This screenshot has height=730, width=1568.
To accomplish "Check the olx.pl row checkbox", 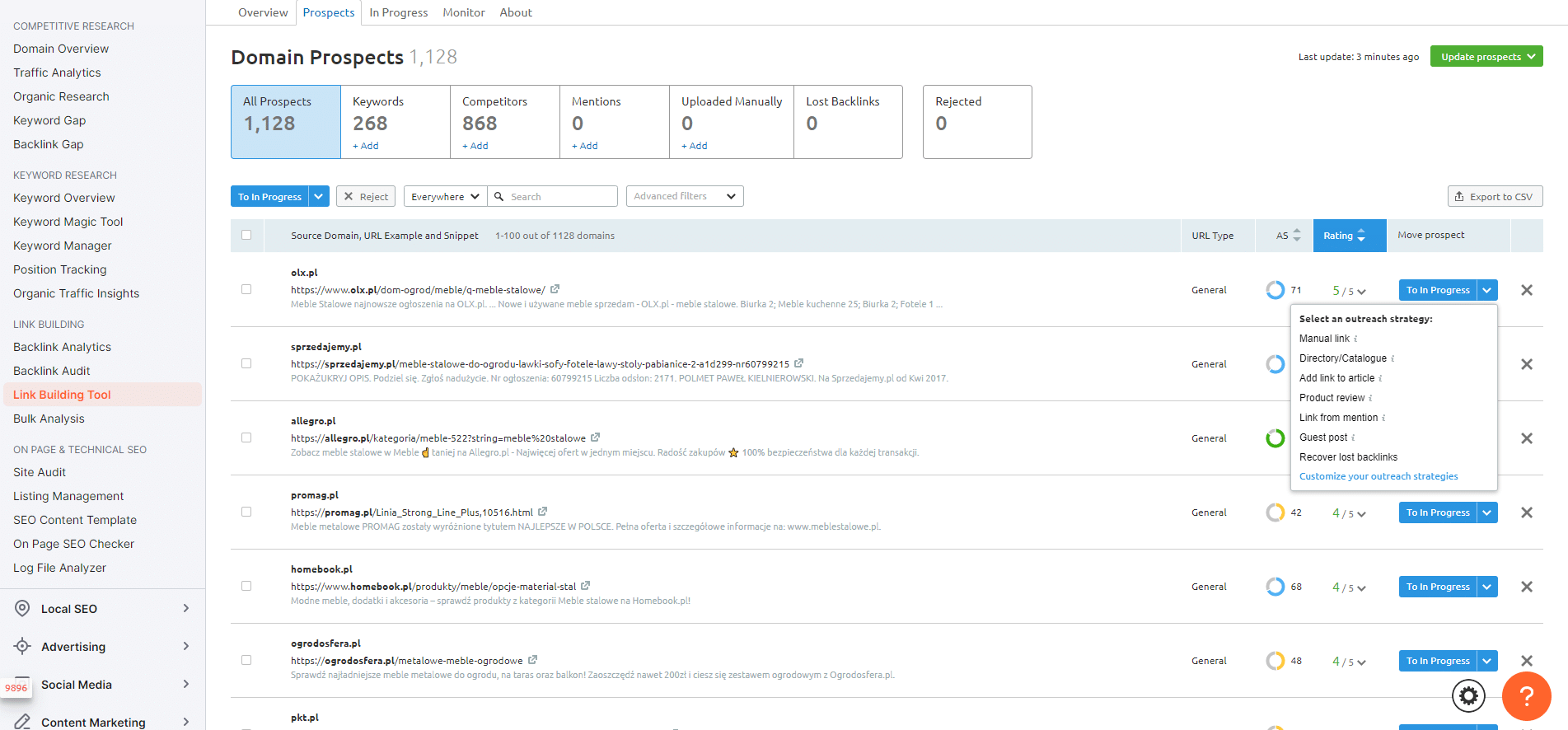I will pos(246,289).
